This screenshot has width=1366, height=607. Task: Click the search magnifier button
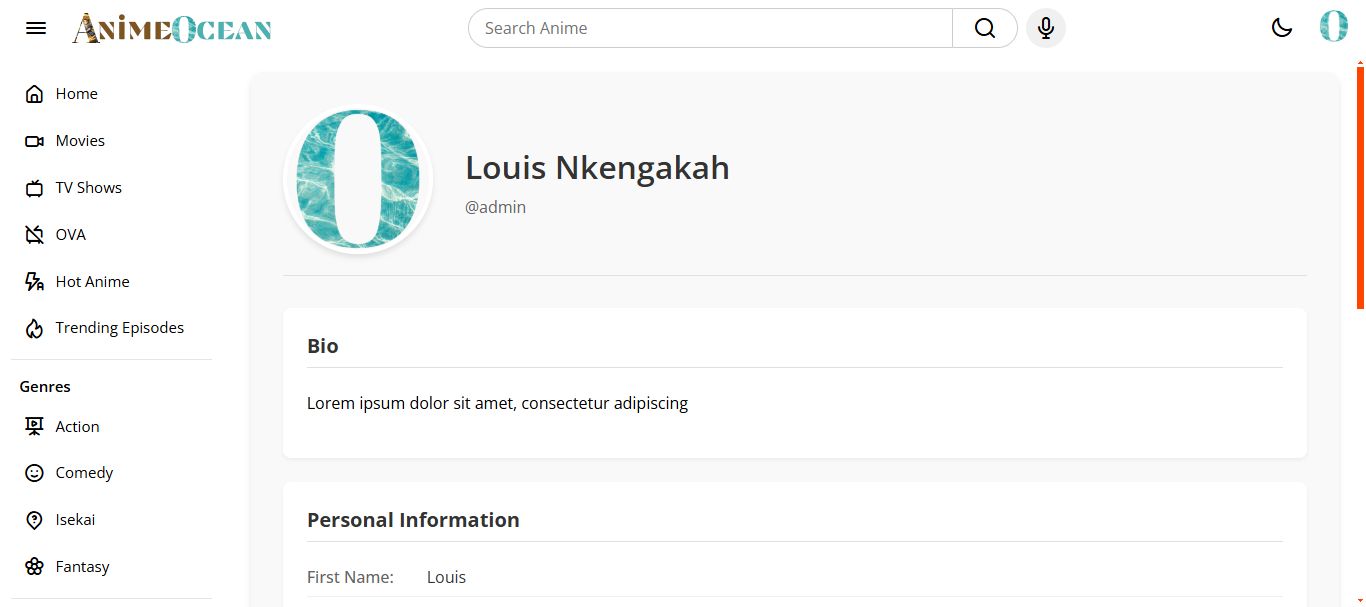[x=984, y=28]
